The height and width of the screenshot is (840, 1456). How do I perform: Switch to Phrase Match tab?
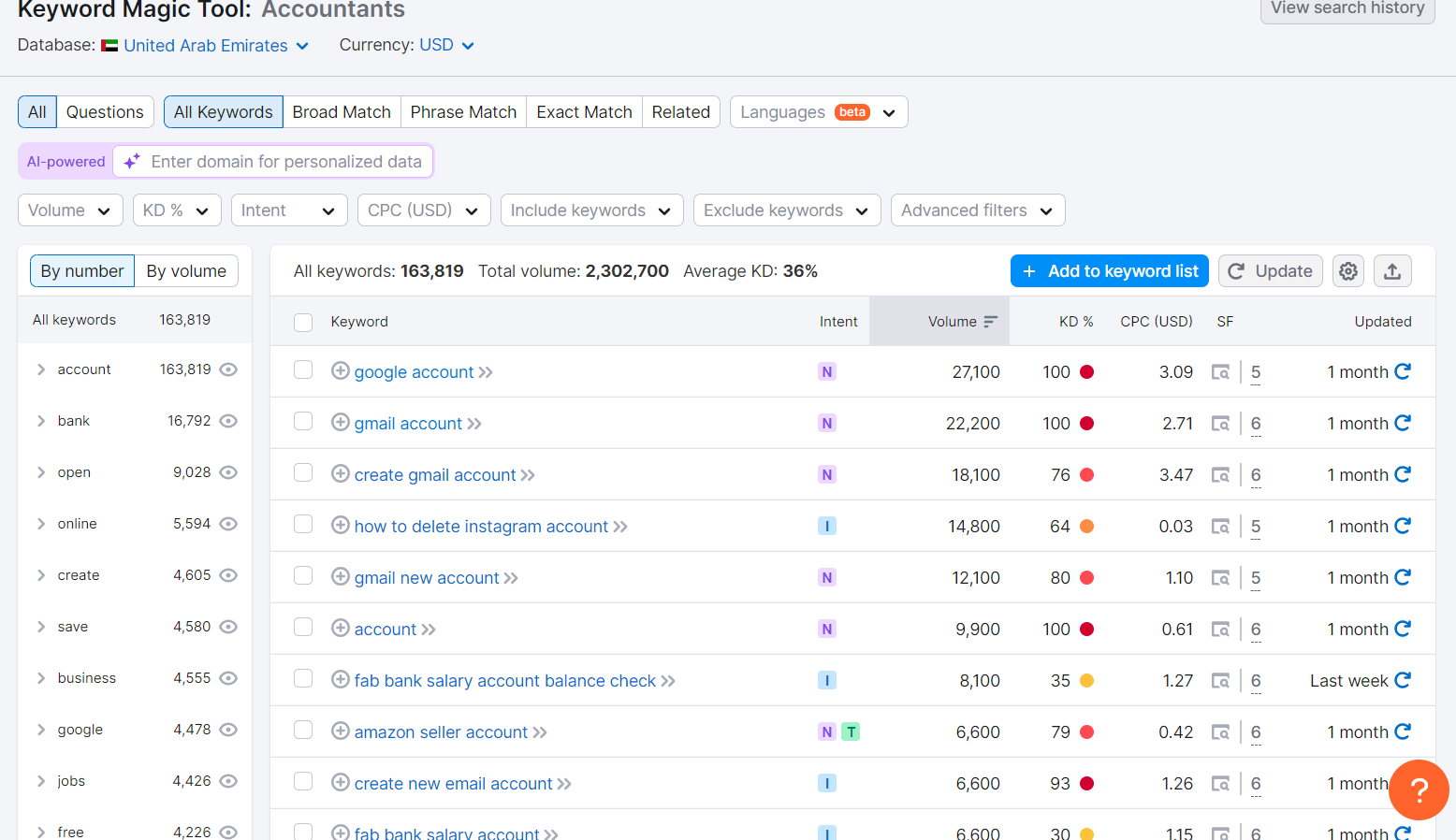pos(463,112)
